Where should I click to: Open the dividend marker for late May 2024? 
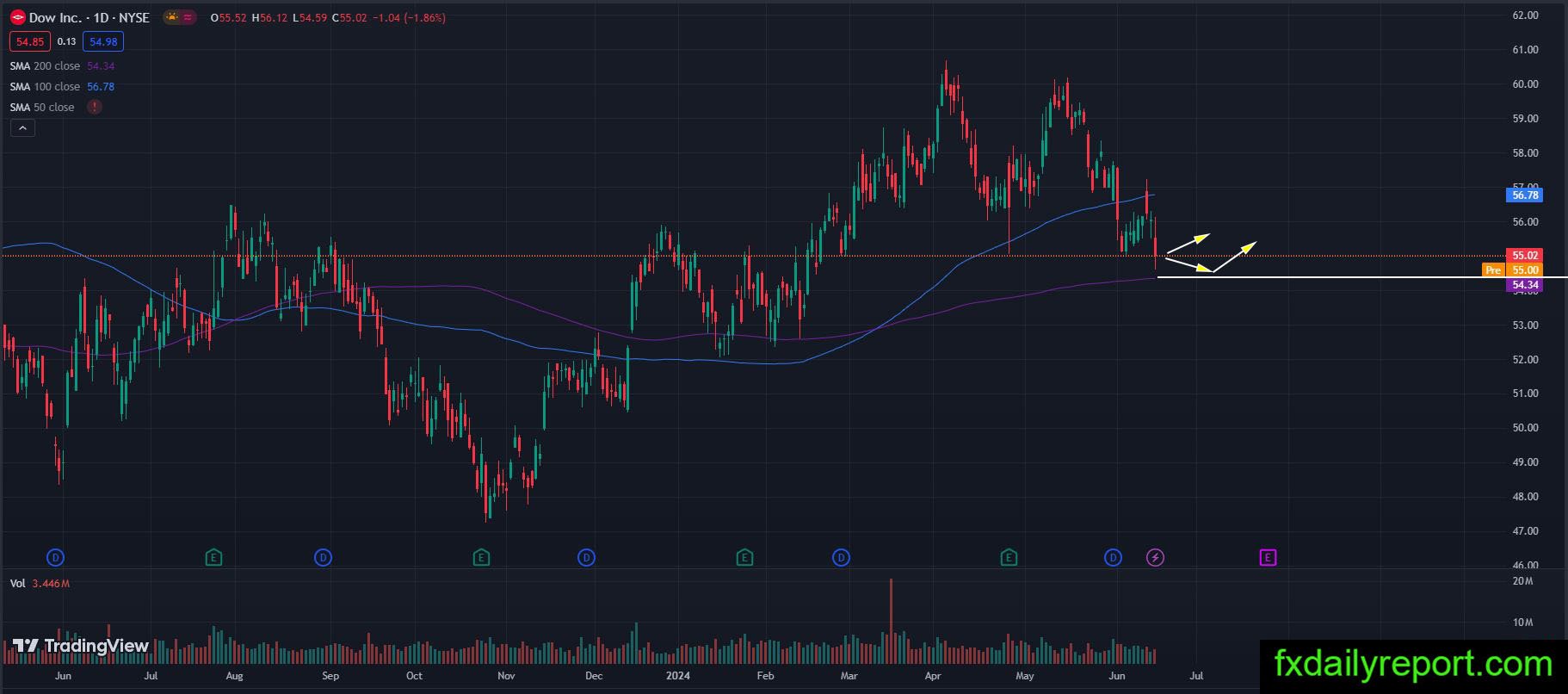click(x=1113, y=558)
